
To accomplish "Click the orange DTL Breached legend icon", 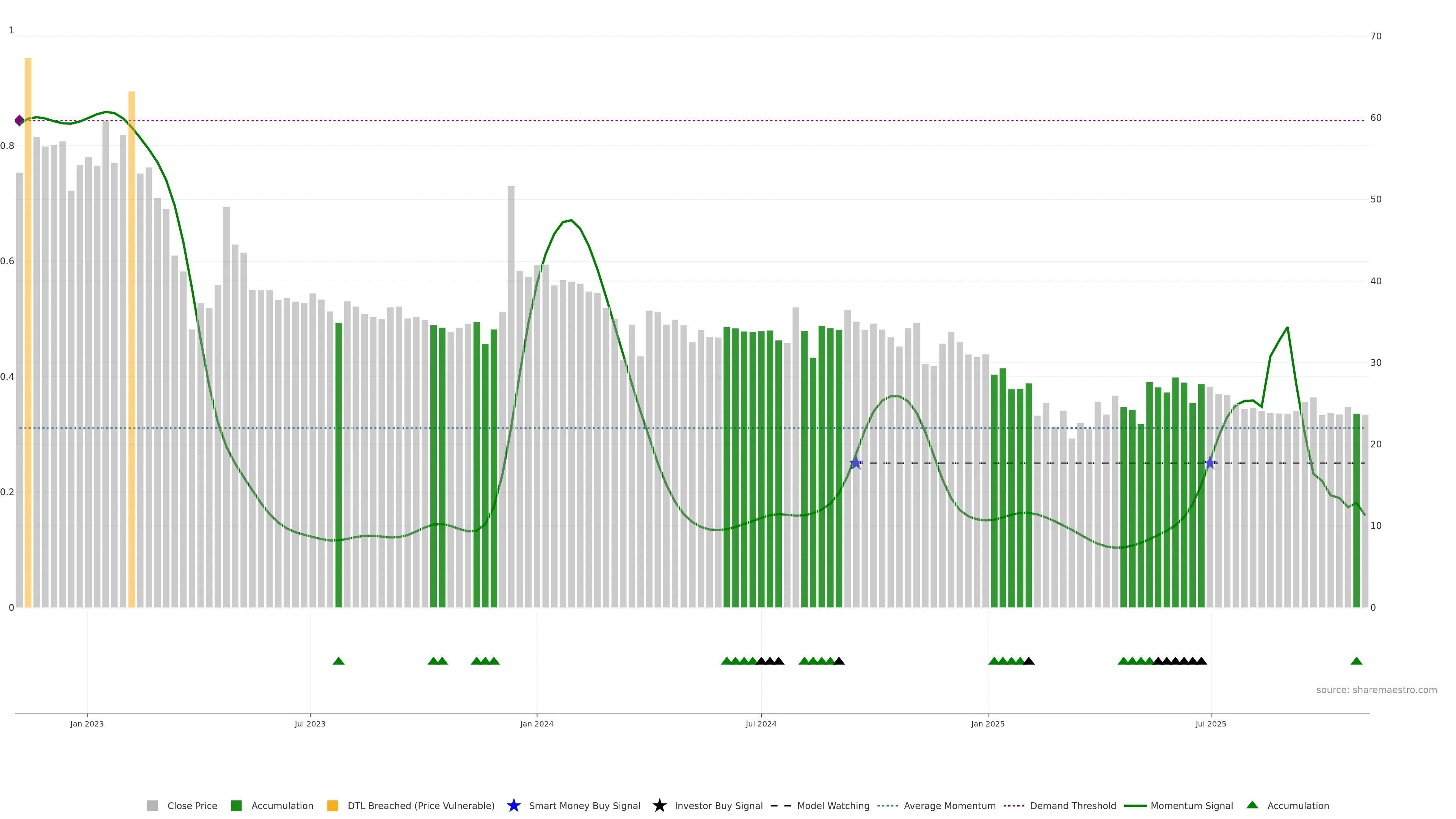I will pos(333,805).
